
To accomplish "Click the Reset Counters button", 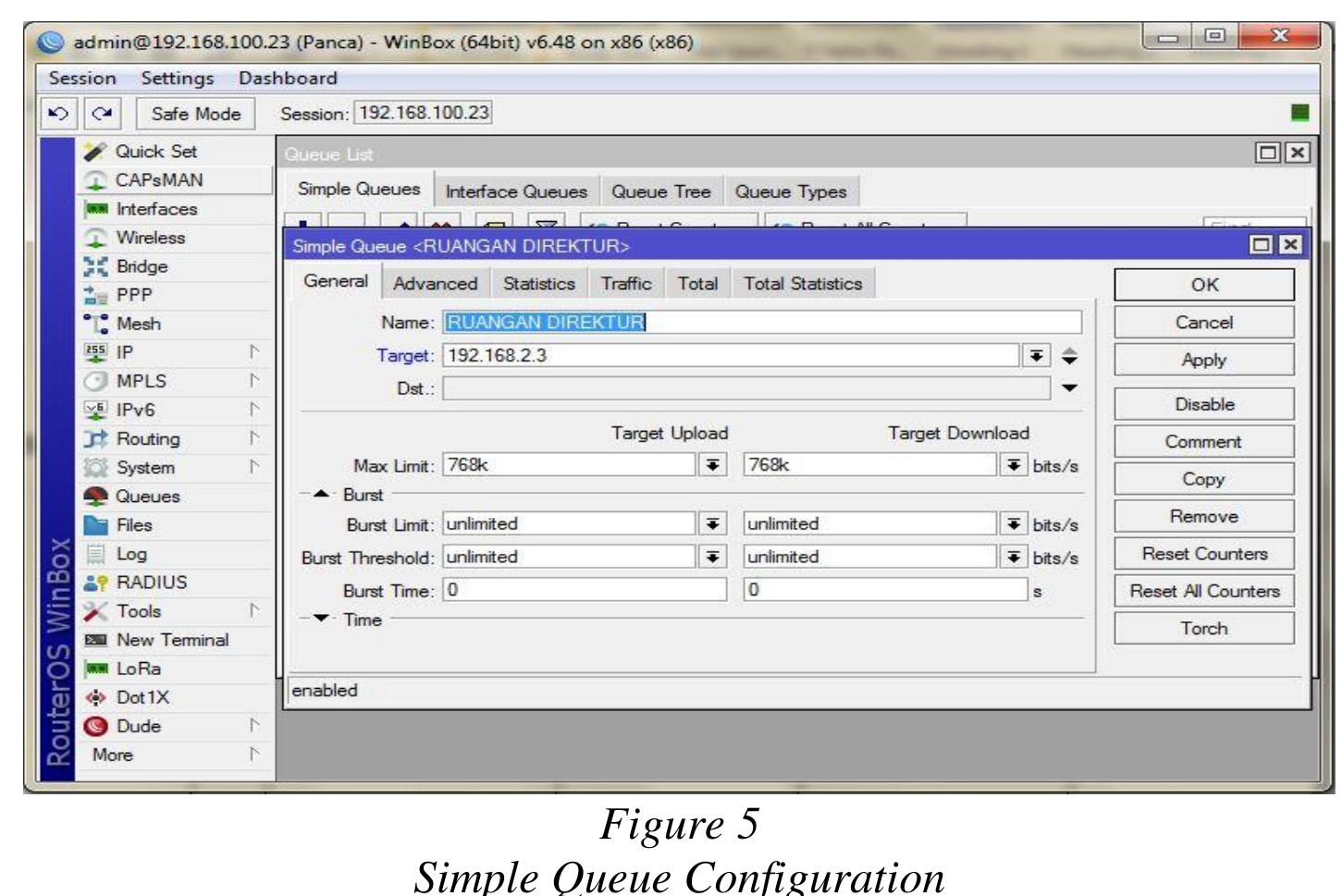I will tap(1203, 553).
